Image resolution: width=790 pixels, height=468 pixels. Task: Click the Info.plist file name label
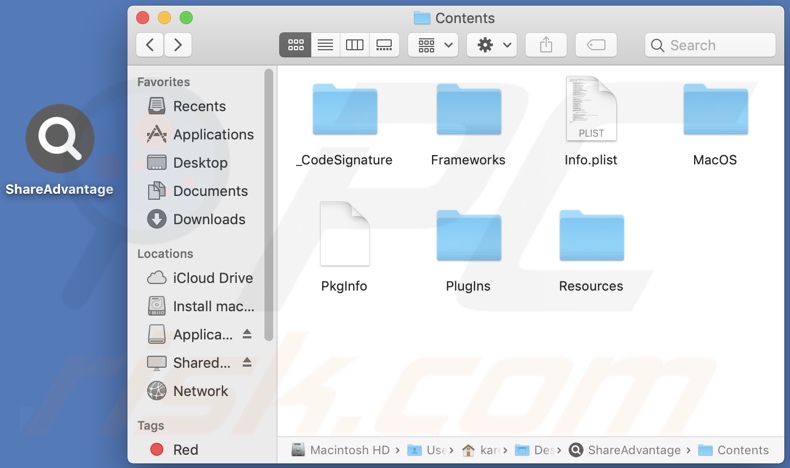pyautogui.click(x=590, y=160)
